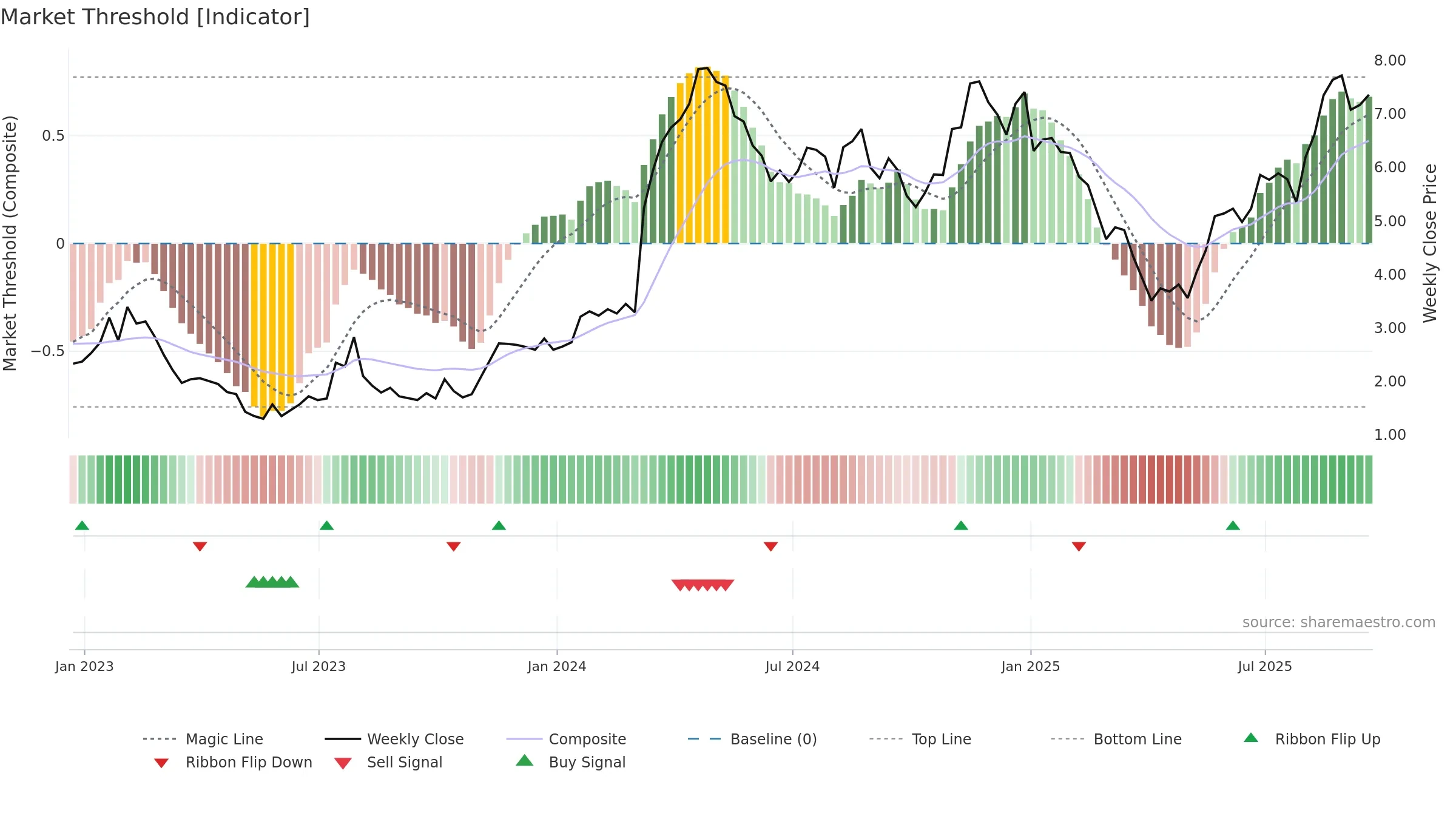This screenshot has height=819, width=1456.
Task: Toggle the Sell Signal legend entry
Action: click(388, 762)
